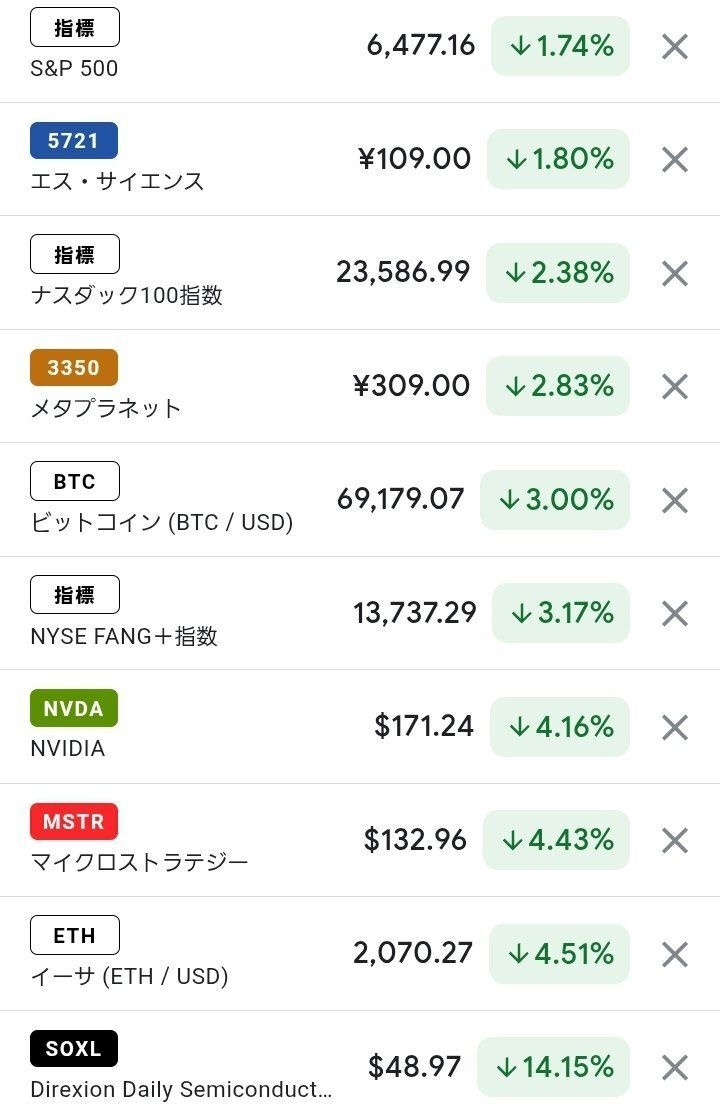The image size is (720, 1120).
Task: Open the red MSTR ticker badge
Action: 74,822
